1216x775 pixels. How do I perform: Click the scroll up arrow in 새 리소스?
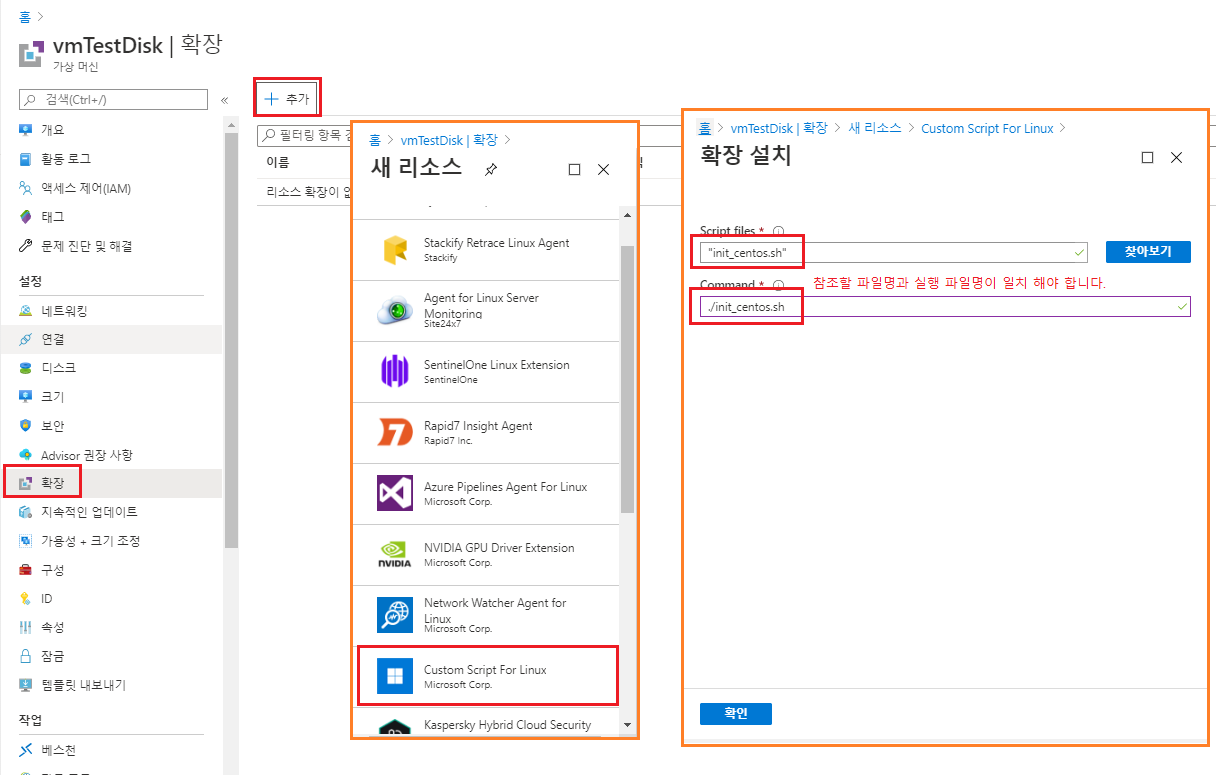pyautogui.click(x=627, y=215)
